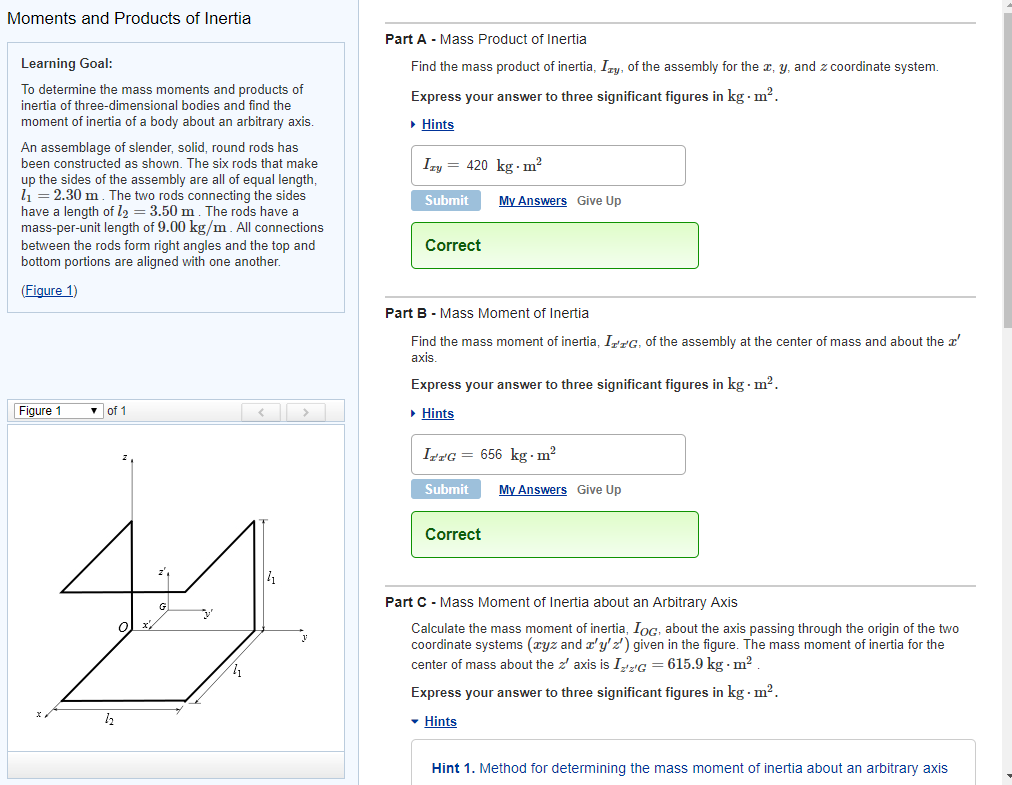Open My Answers link in Part A
This screenshot has height=785, width=1012.
[532, 201]
